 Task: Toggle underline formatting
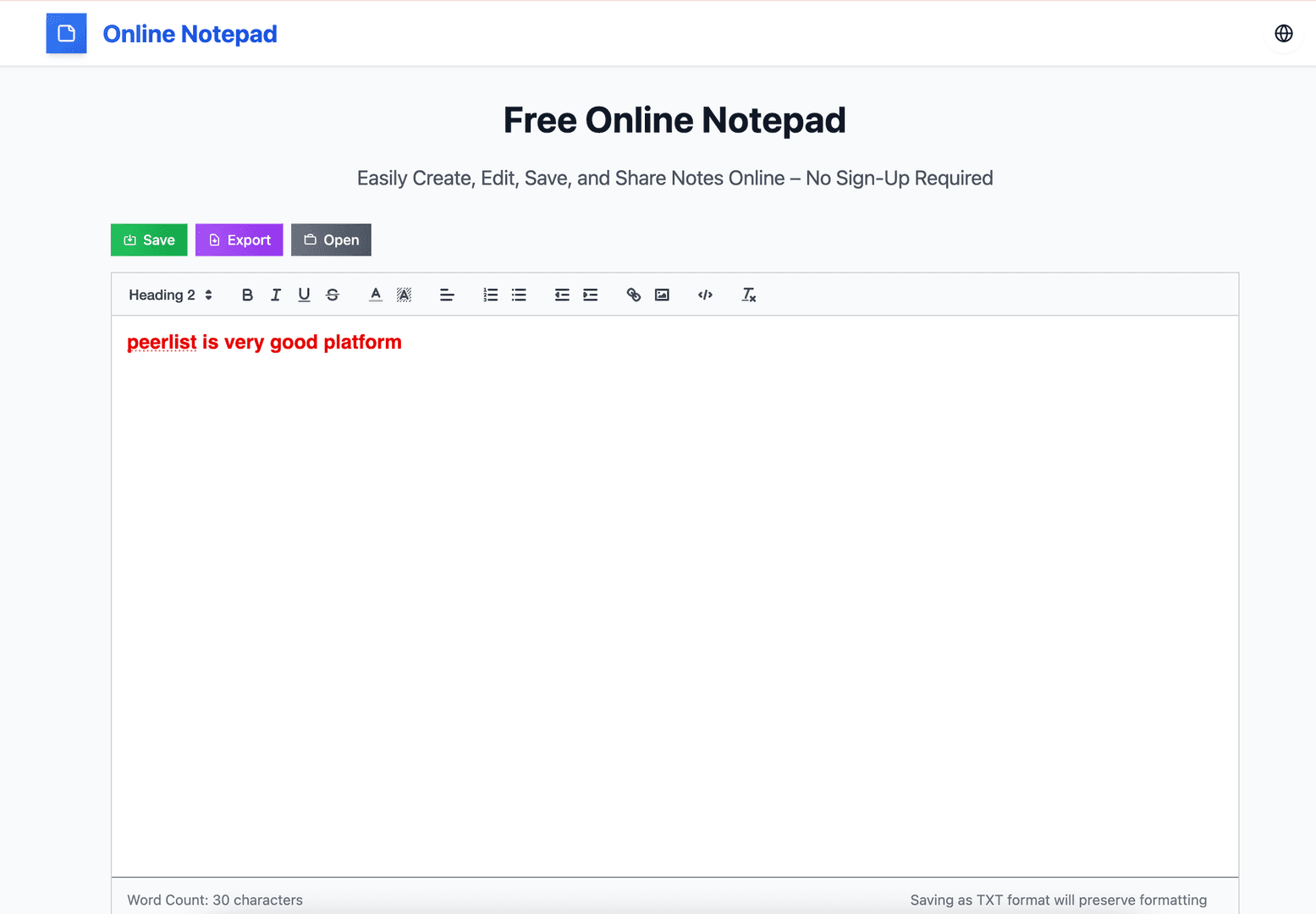point(304,295)
